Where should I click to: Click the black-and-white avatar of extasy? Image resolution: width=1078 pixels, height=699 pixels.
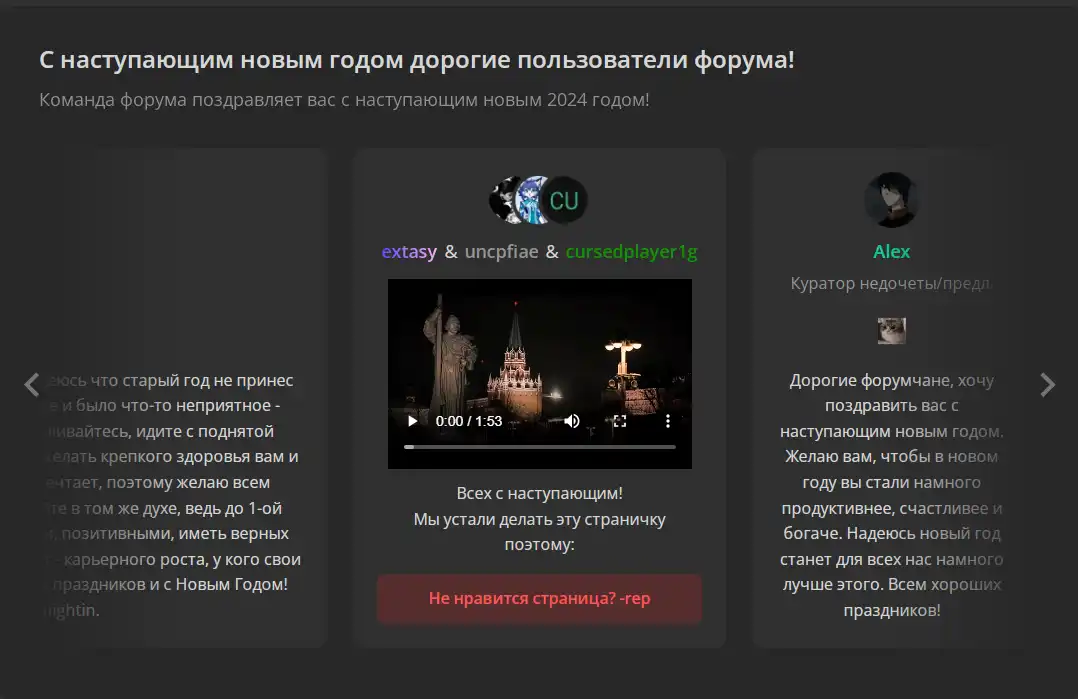click(504, 201)
